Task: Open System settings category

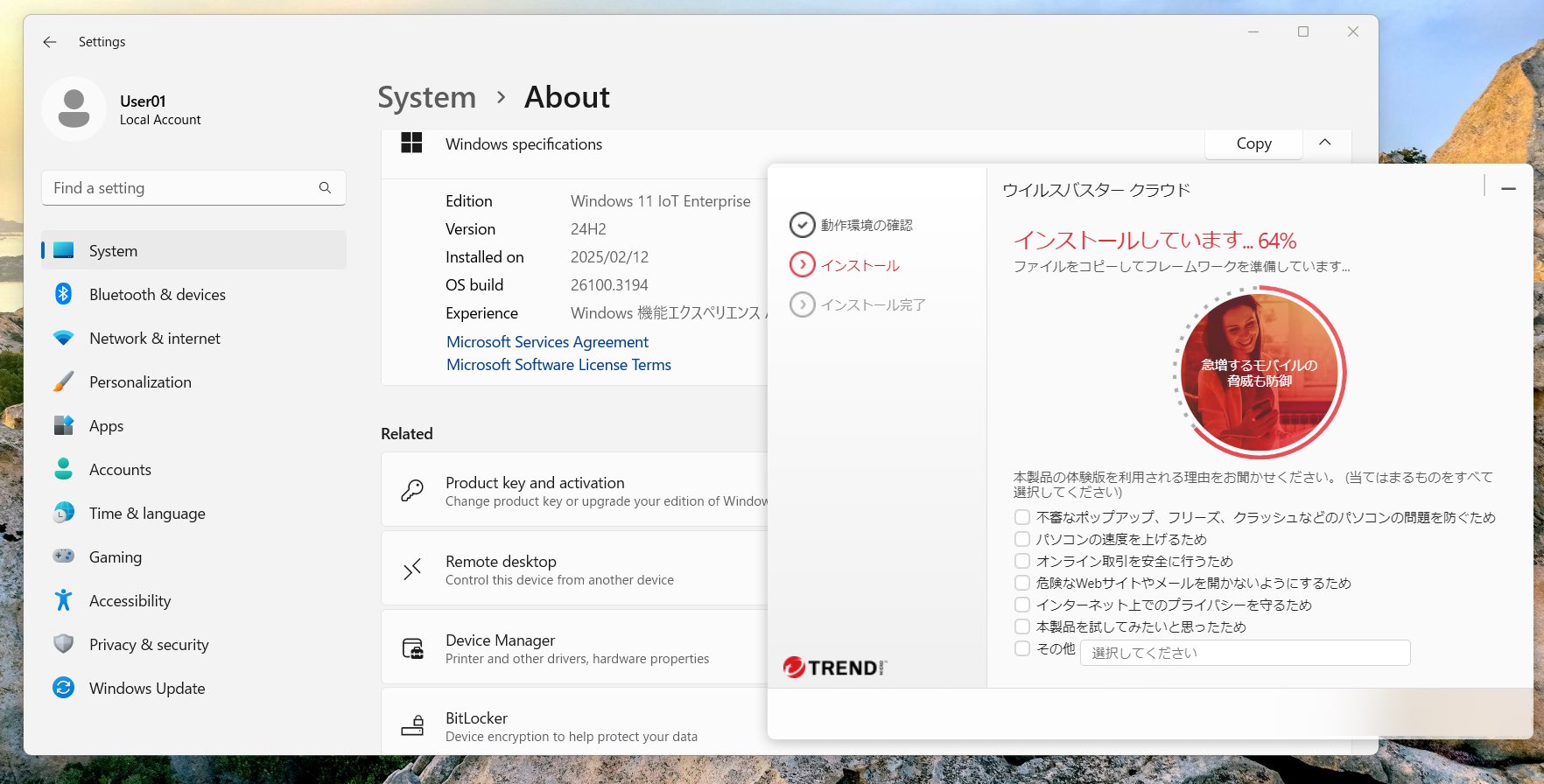Action: click(193, 251)
